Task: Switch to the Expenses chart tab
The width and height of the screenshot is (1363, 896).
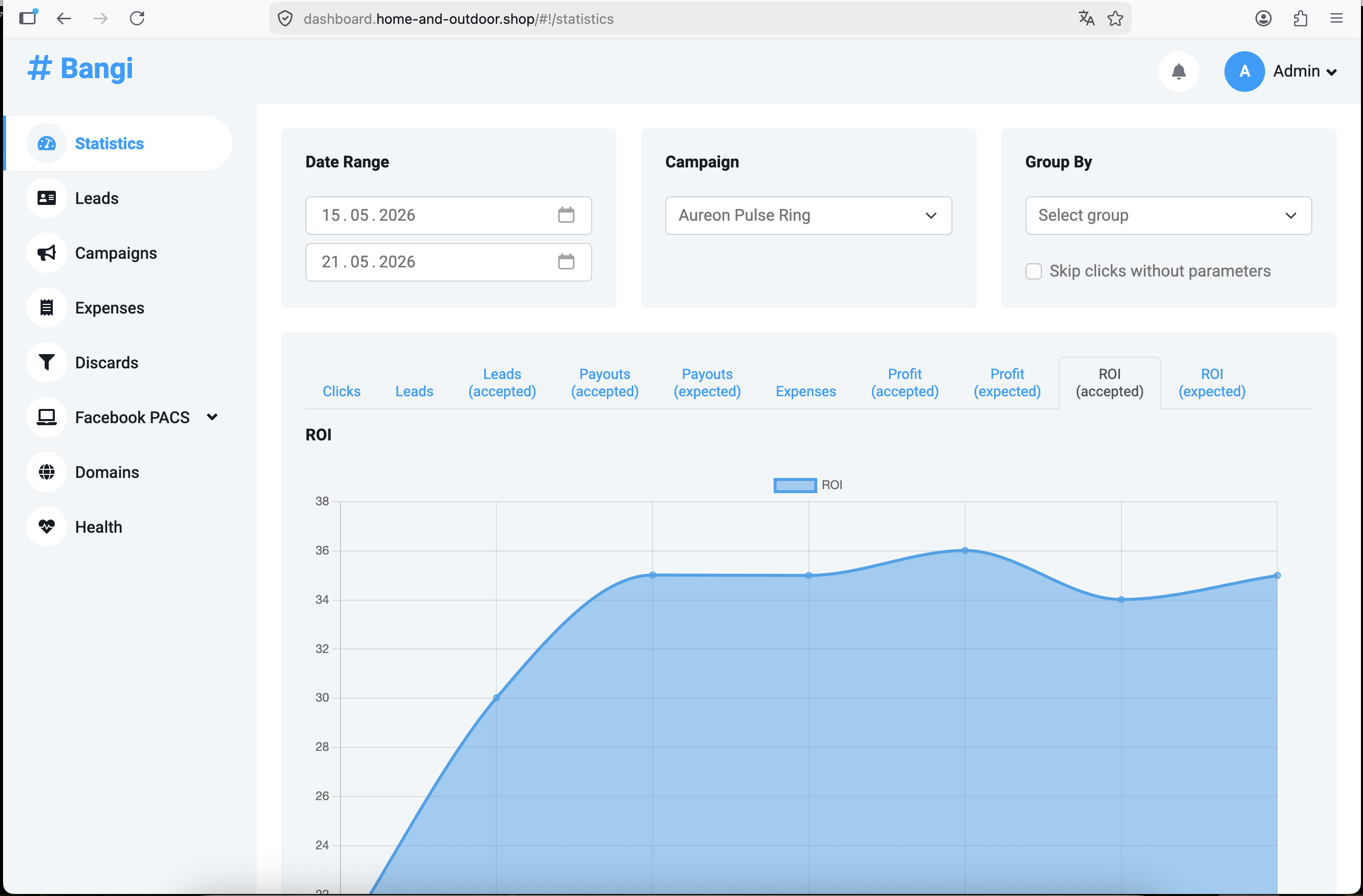Action: 806,391
